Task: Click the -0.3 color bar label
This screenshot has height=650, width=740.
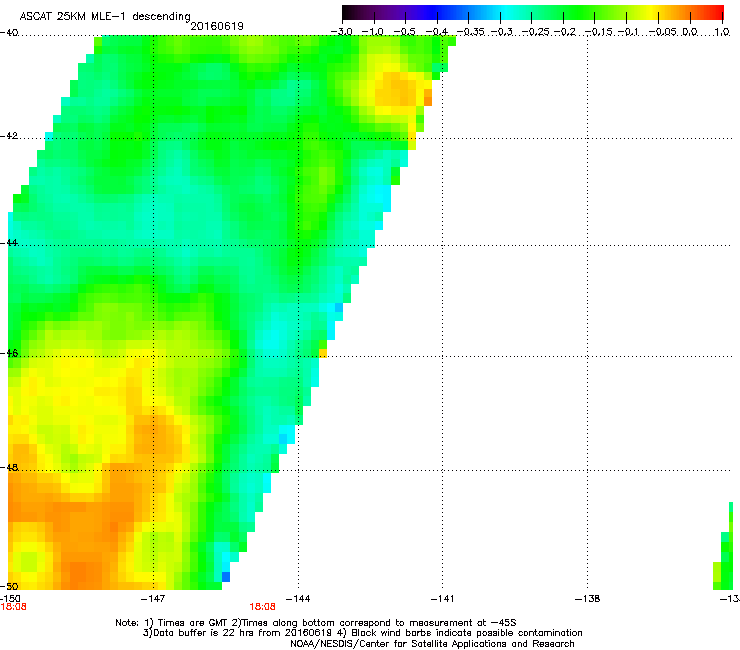Action: 501,32
